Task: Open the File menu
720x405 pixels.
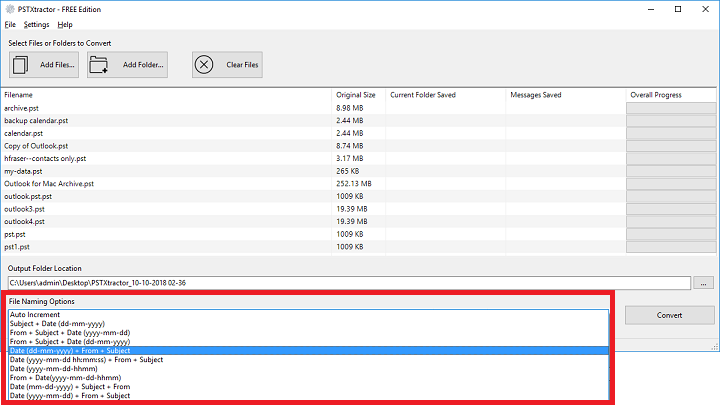Action: [10, 25]
